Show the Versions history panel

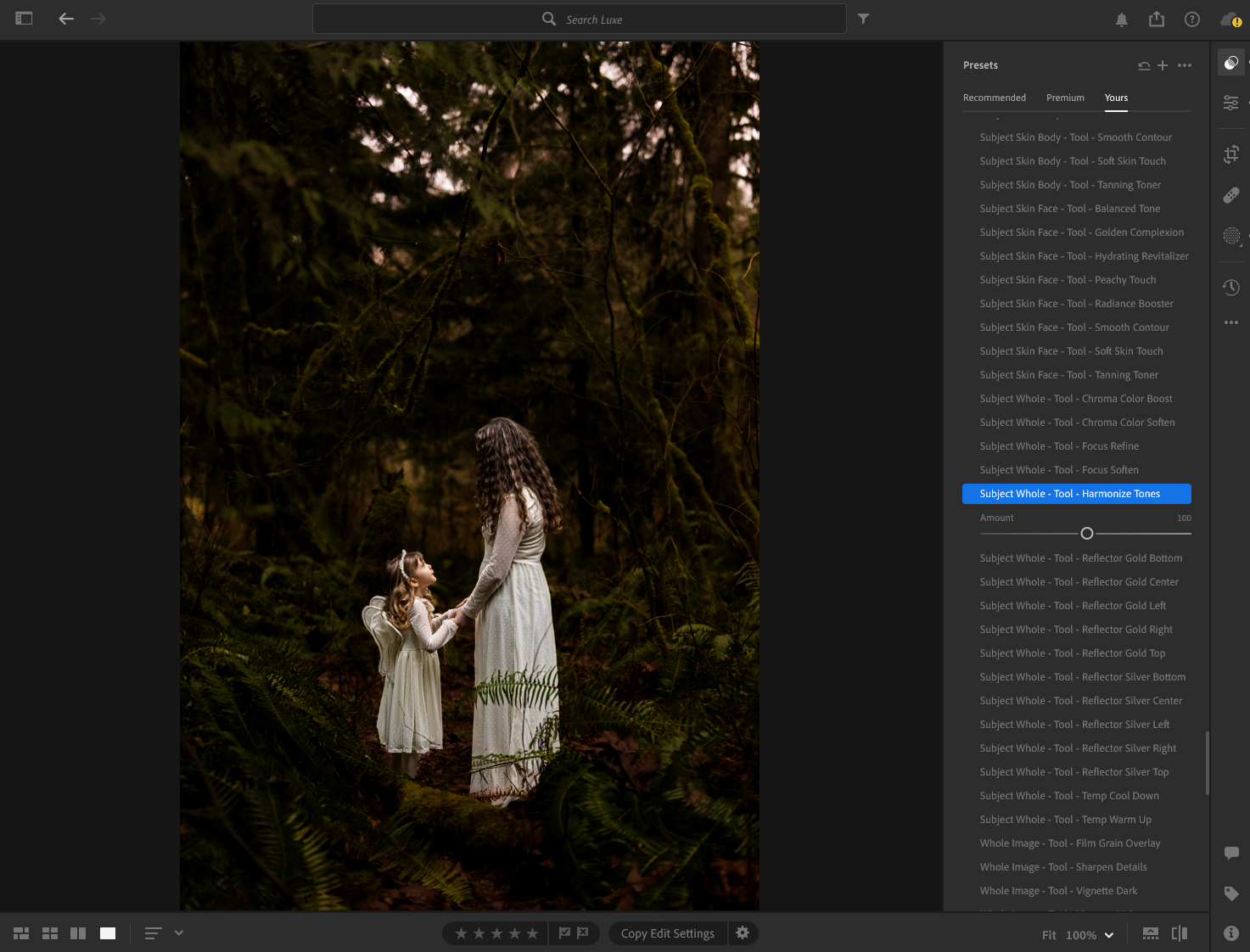1231,288
